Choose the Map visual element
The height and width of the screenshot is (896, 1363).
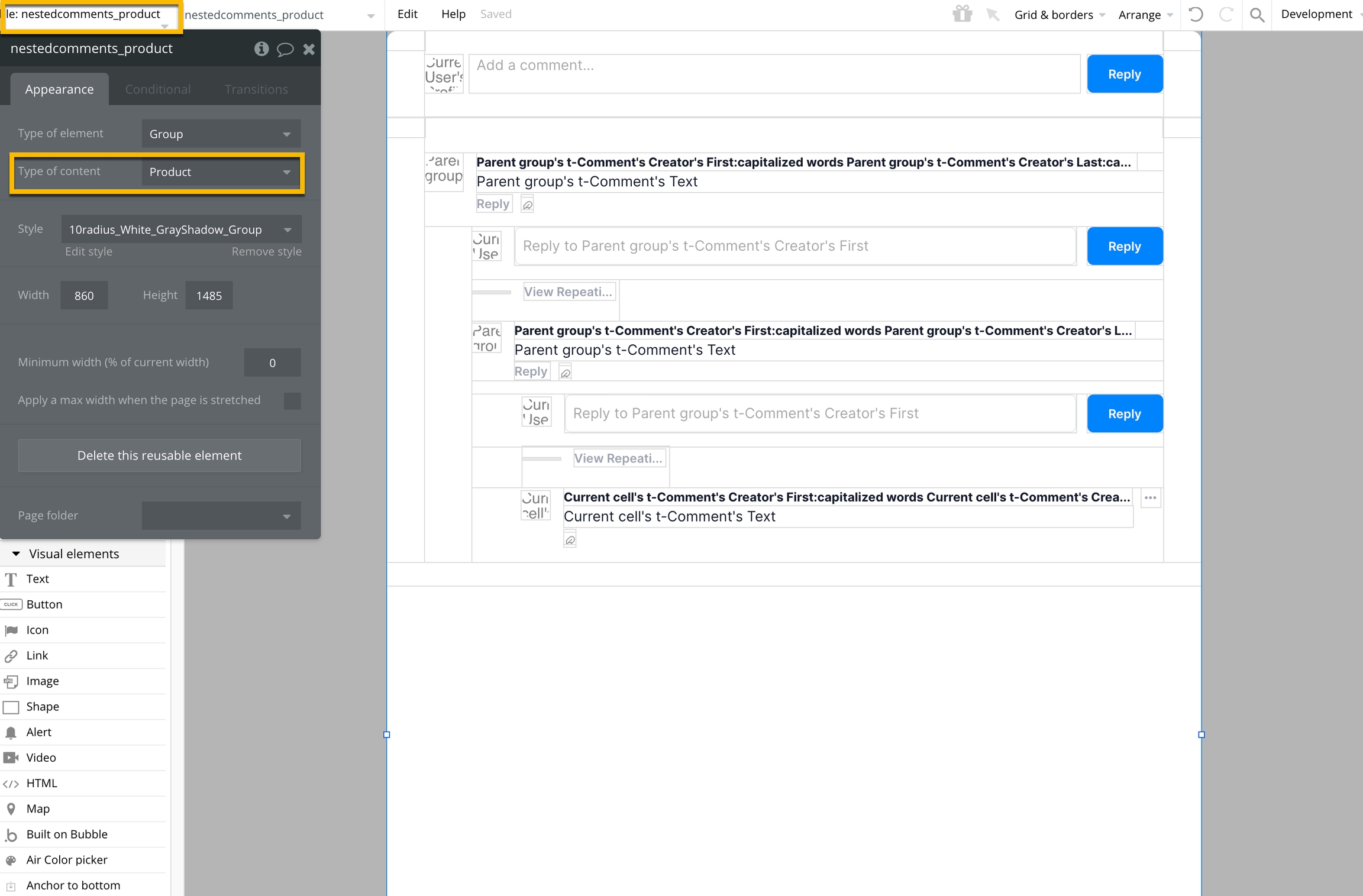pyautogui.click(x=37, y=808)
